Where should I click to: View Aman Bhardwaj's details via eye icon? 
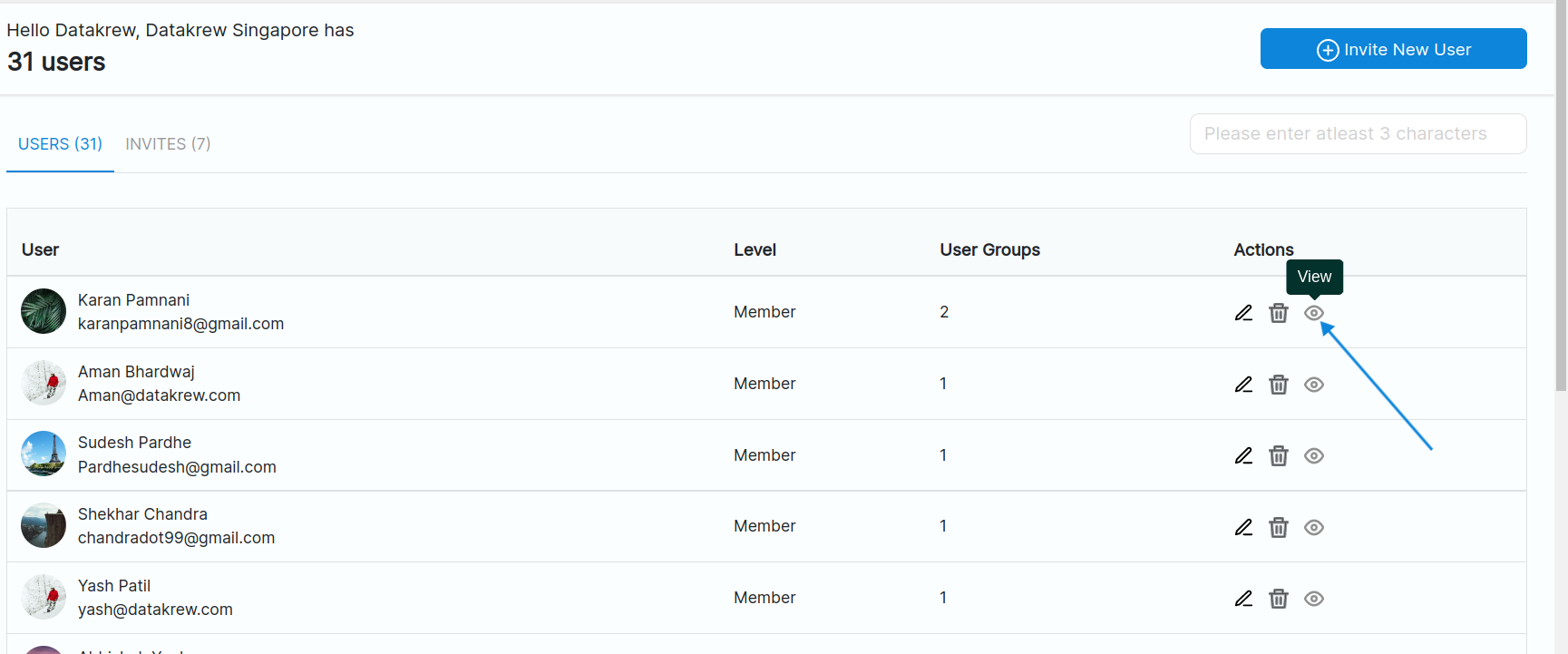1314,385
